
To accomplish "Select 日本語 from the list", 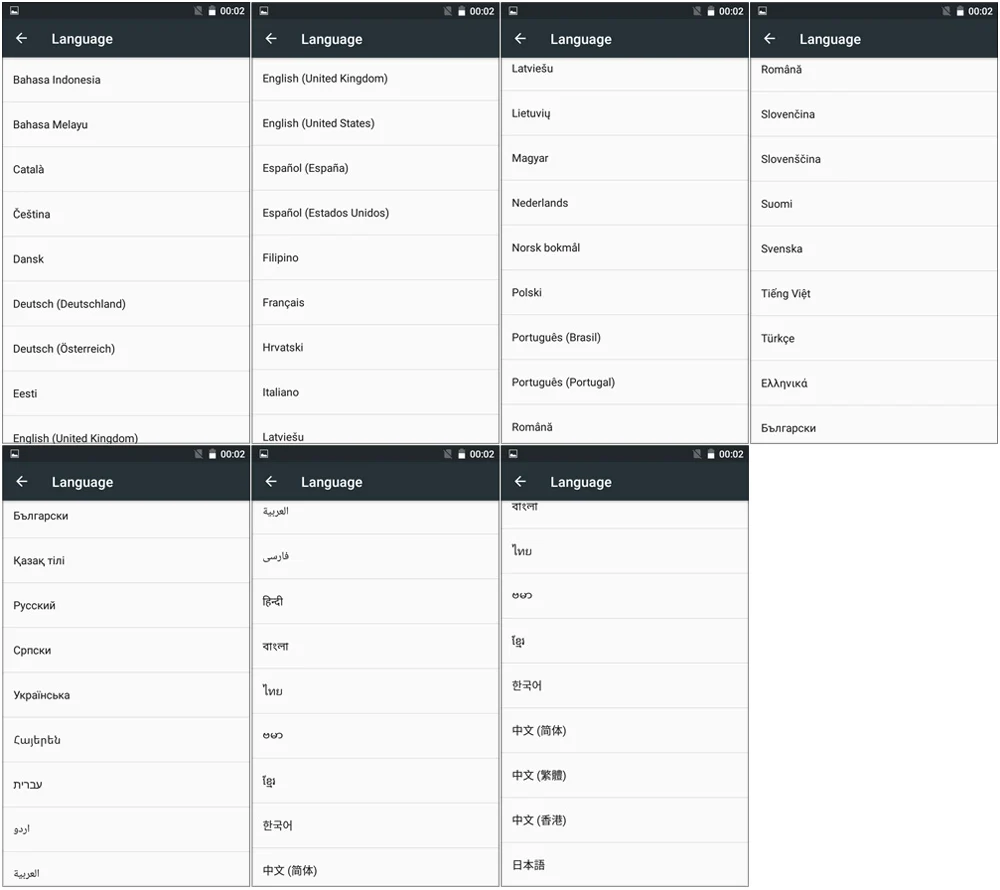I will pyautogui.click(x=624, y=865).
